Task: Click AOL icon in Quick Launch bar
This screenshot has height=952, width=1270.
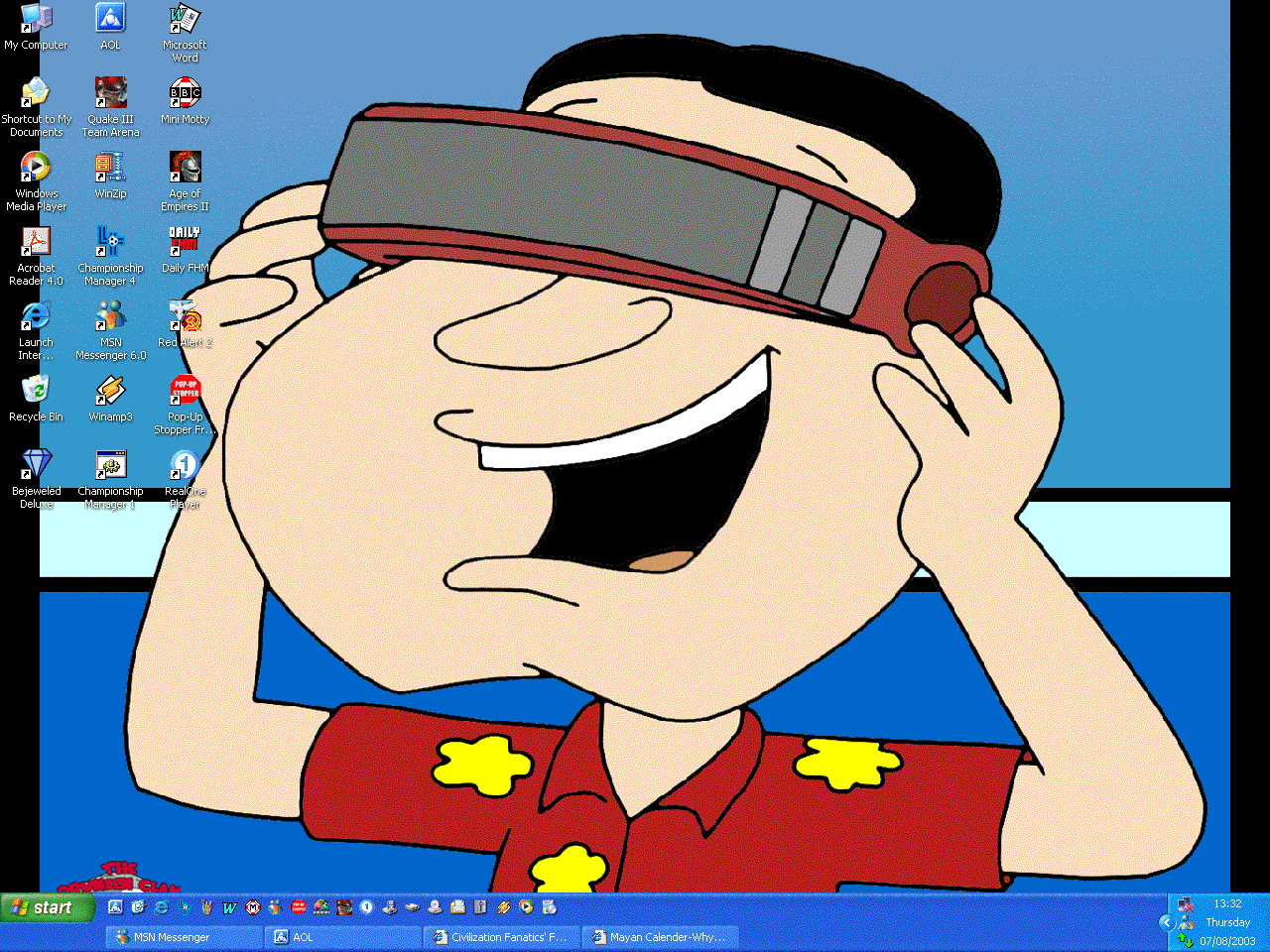Action: click(115, 907)
